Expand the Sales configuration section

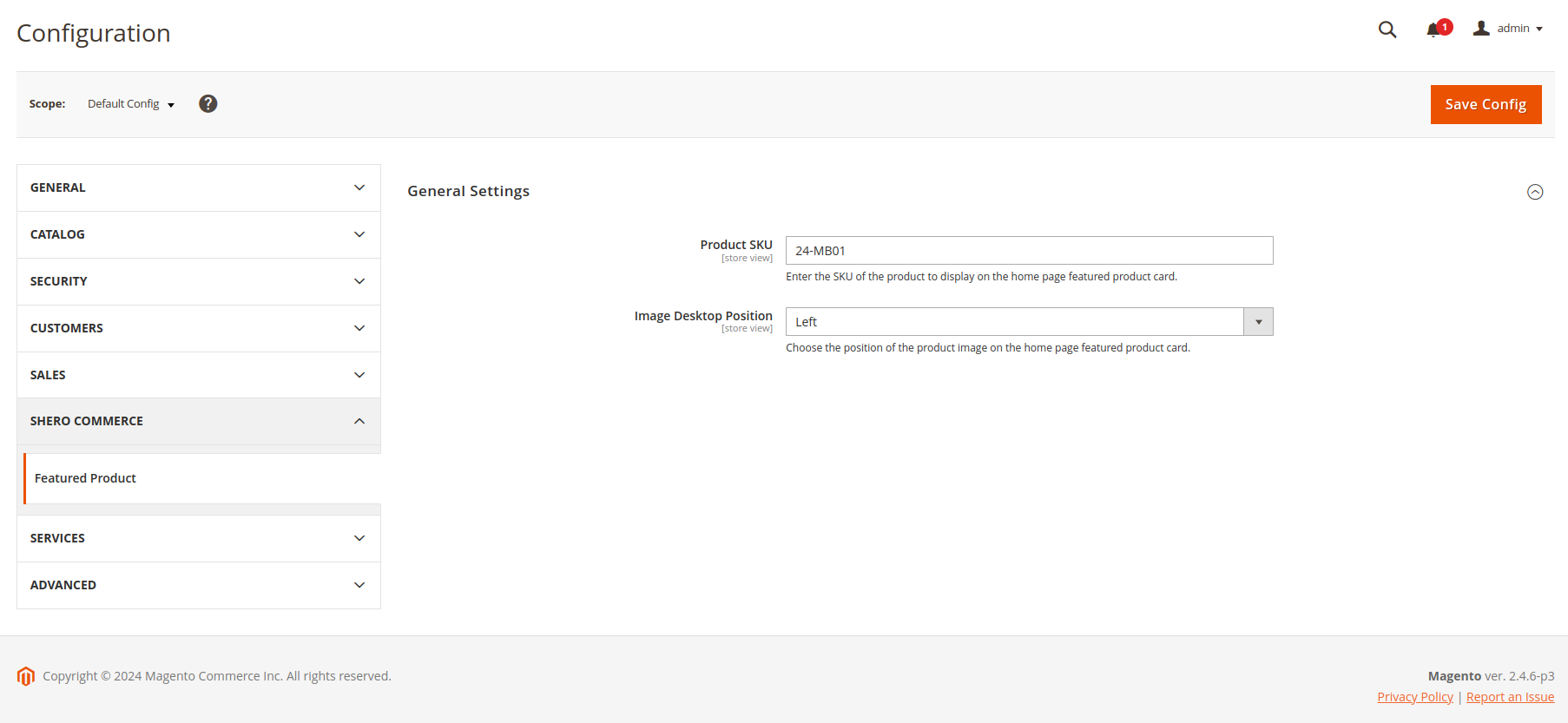(198, 375)
